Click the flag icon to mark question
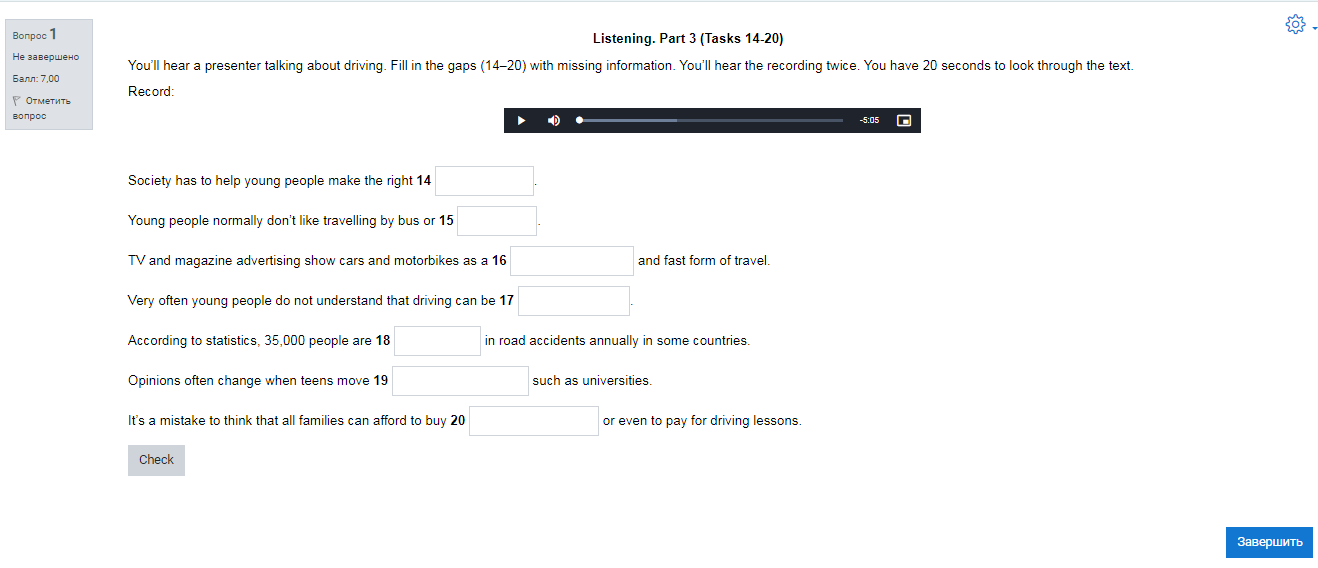1318x568 pixels. coord(16,101)
